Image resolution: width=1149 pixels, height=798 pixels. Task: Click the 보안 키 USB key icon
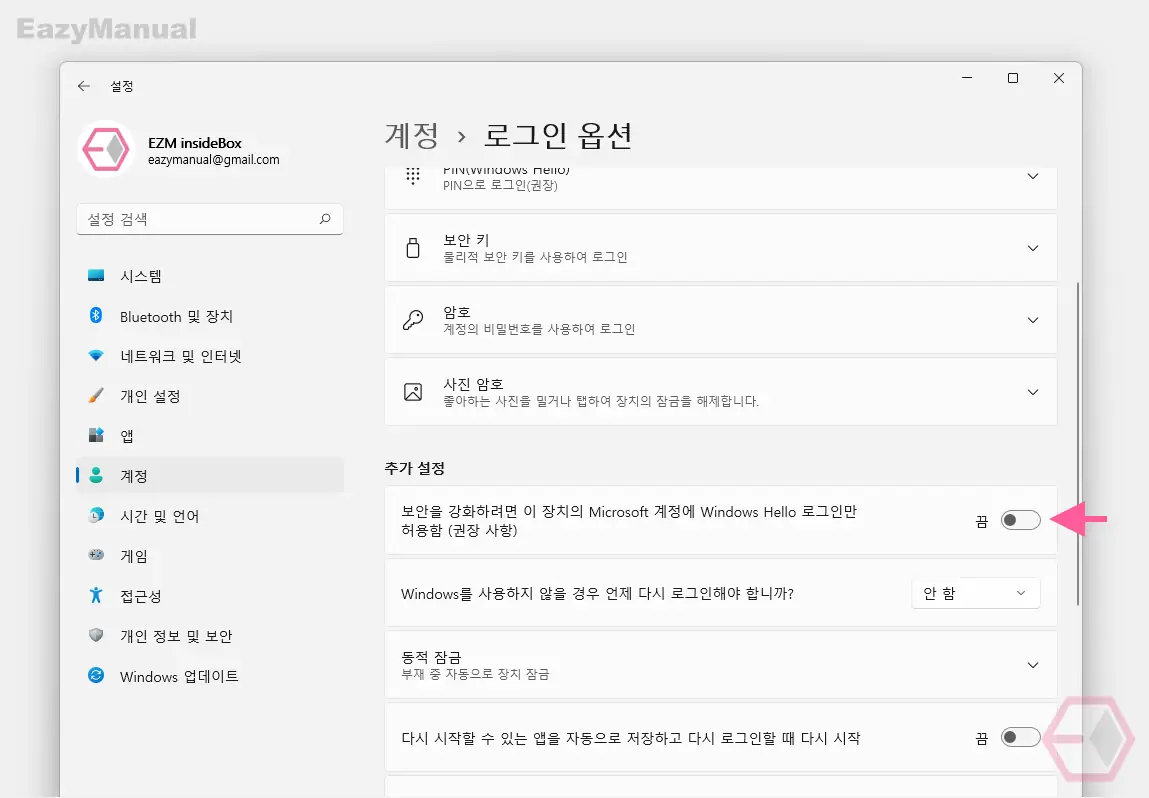point(413,248)
